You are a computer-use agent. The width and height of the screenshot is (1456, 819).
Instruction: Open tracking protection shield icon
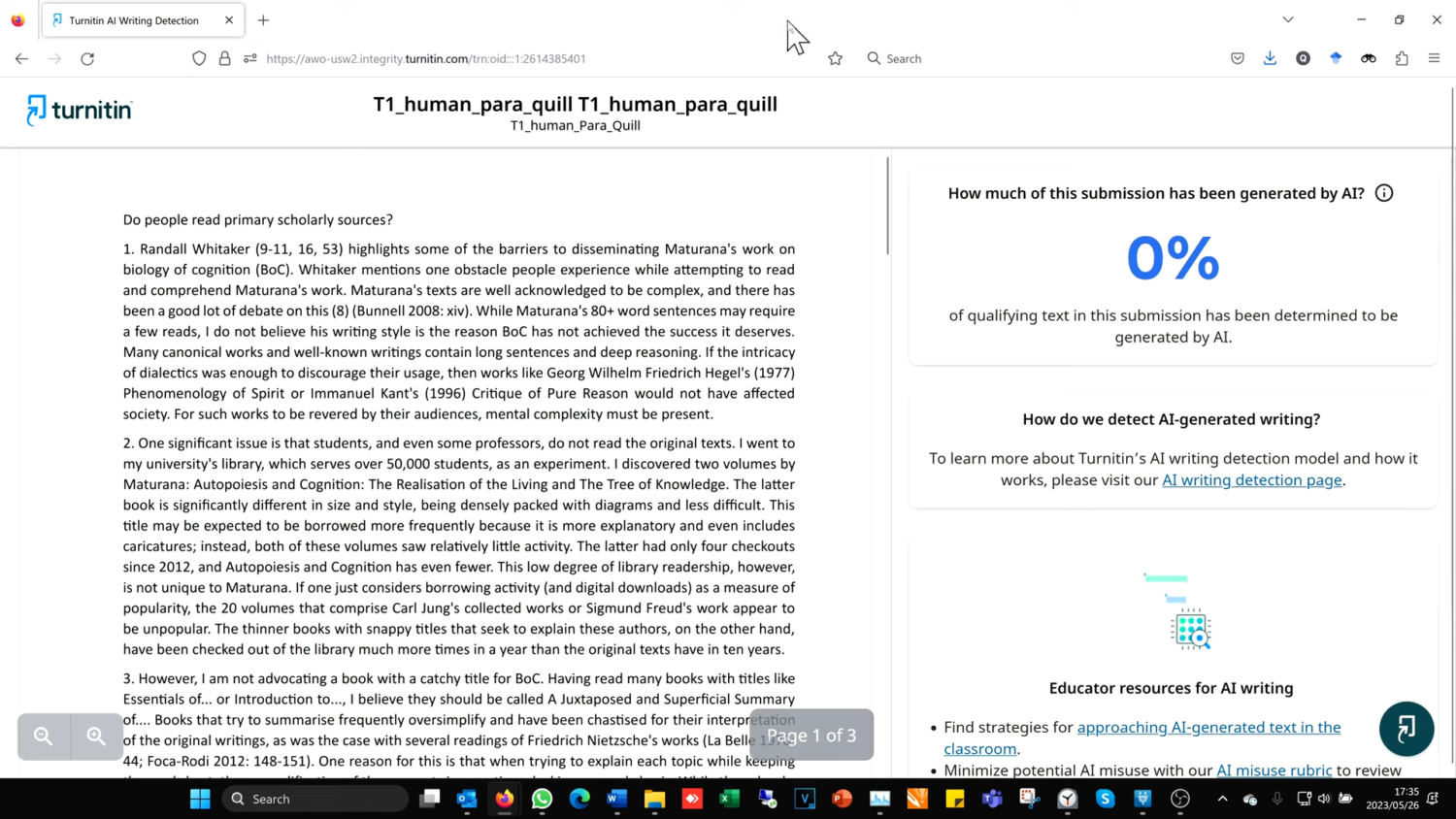[199, 58]
